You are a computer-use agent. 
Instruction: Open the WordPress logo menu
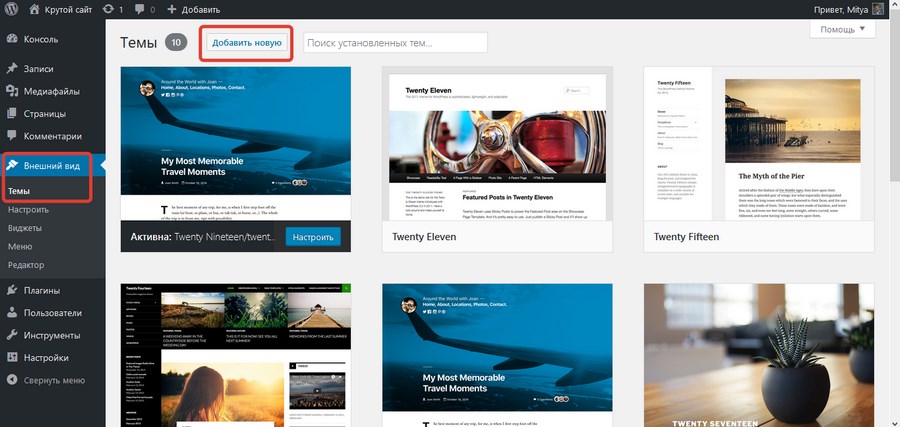[x=11, y=9]
